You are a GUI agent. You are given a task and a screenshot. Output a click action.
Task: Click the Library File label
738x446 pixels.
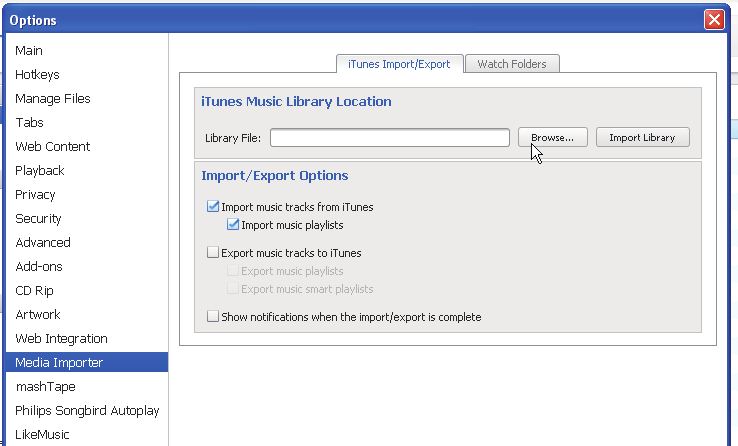click(233, 138)
